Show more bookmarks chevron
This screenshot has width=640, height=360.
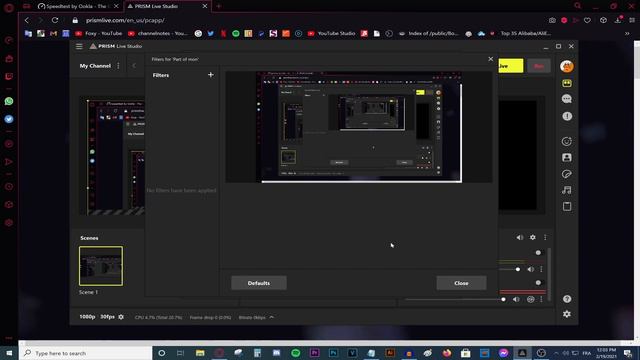pos(627,33)
